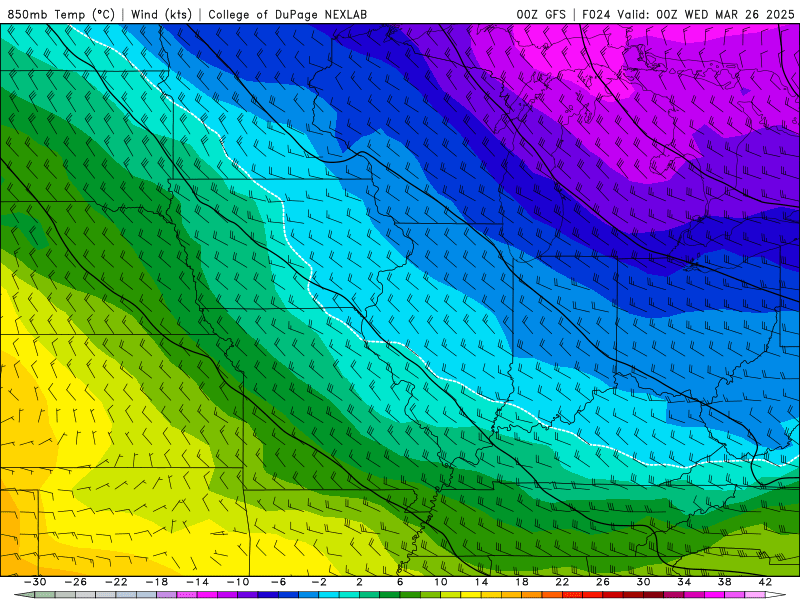Screen dimensions: 800x600
Task: Click the -18 label on temperature scale
Action: [157, 582]
